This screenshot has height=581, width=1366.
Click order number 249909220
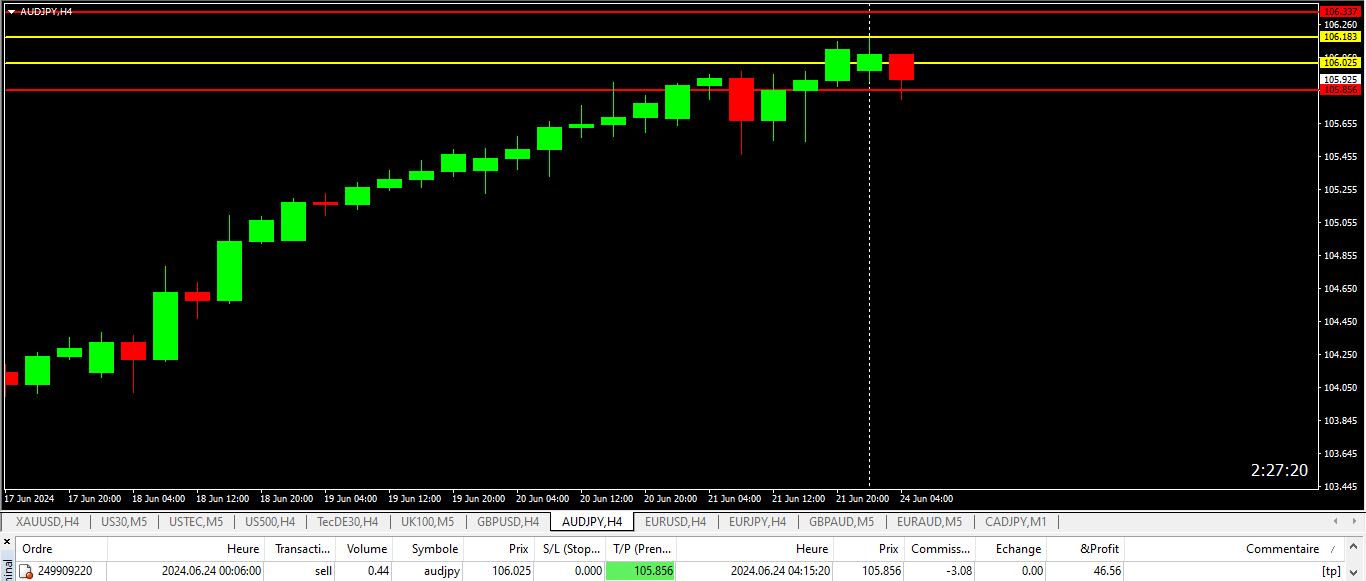tap(65, 571)
